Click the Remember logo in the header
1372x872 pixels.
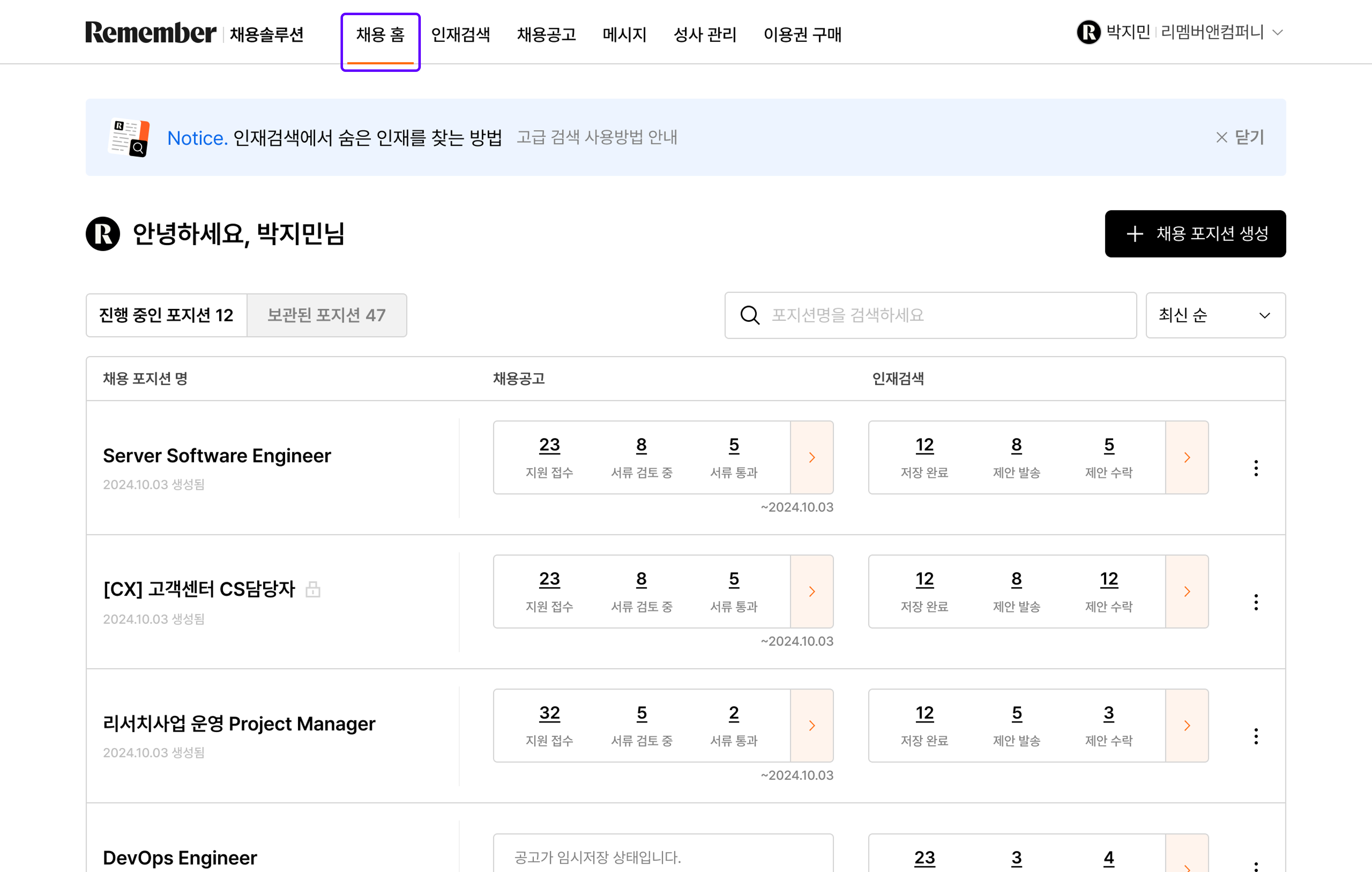150,32
